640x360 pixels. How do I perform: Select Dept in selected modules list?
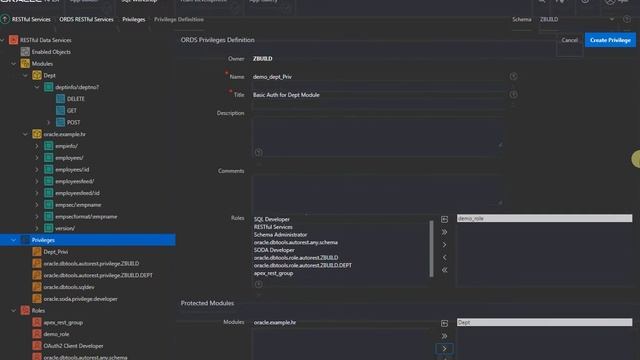click(544, 322)
